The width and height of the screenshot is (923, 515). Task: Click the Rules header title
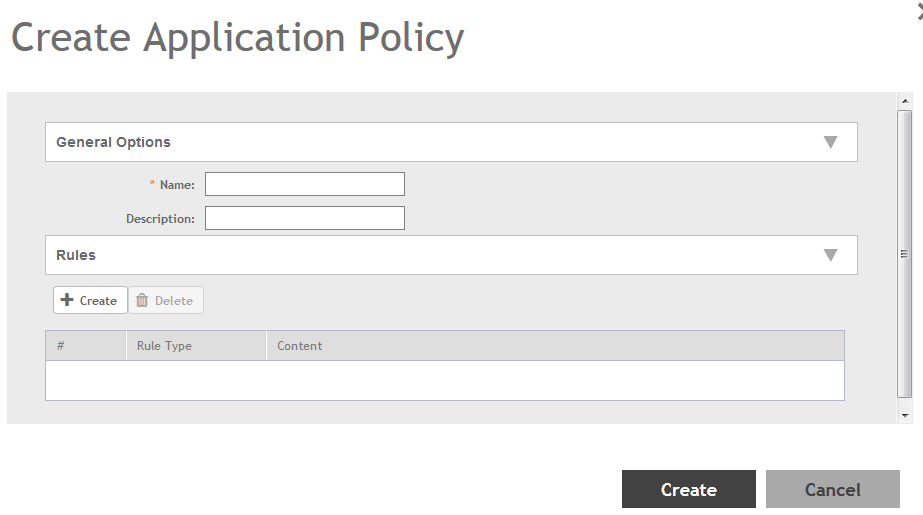coord(76,255)
